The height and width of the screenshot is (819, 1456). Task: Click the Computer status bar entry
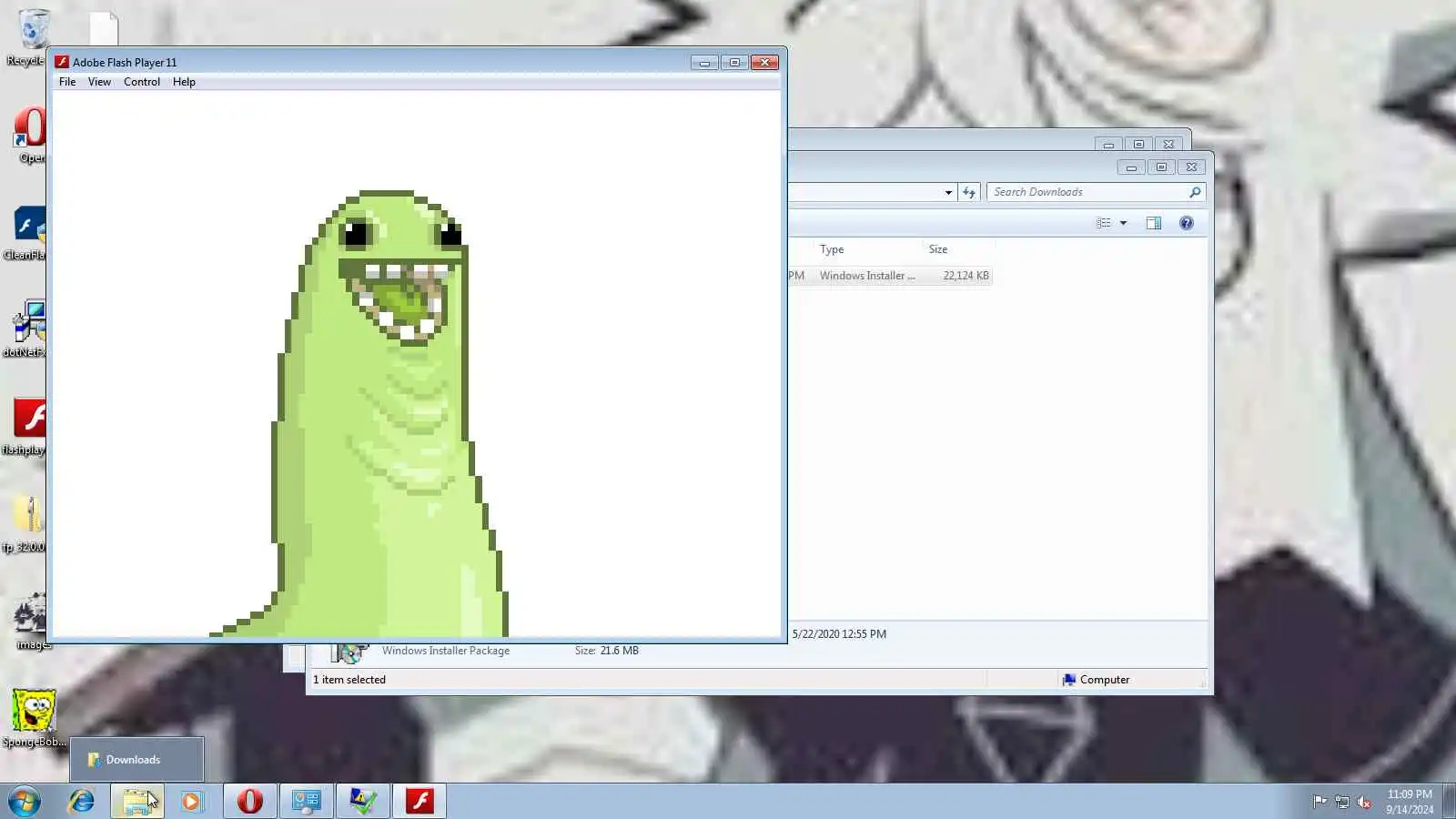[1096, 680]
